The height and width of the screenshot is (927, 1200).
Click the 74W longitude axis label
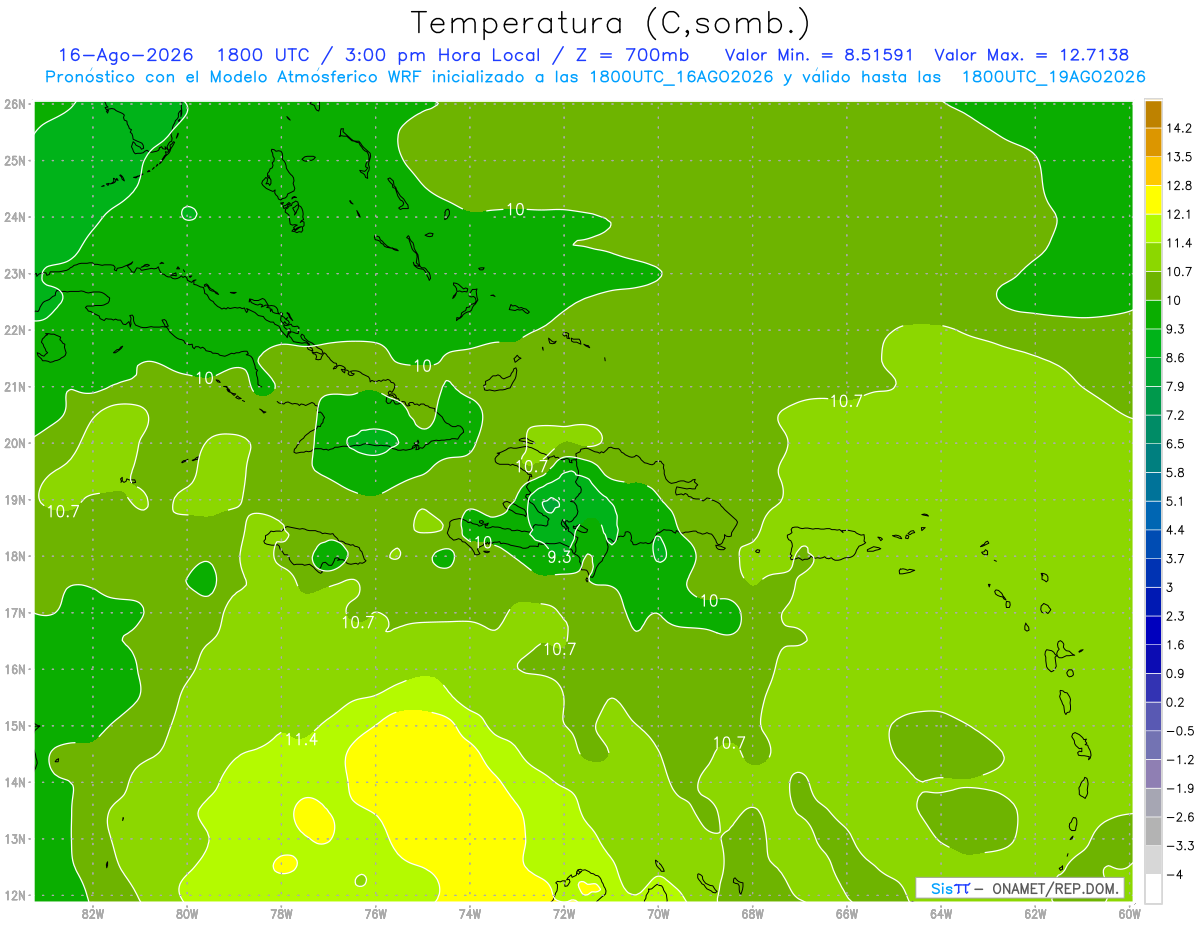(x=470, y=913)
